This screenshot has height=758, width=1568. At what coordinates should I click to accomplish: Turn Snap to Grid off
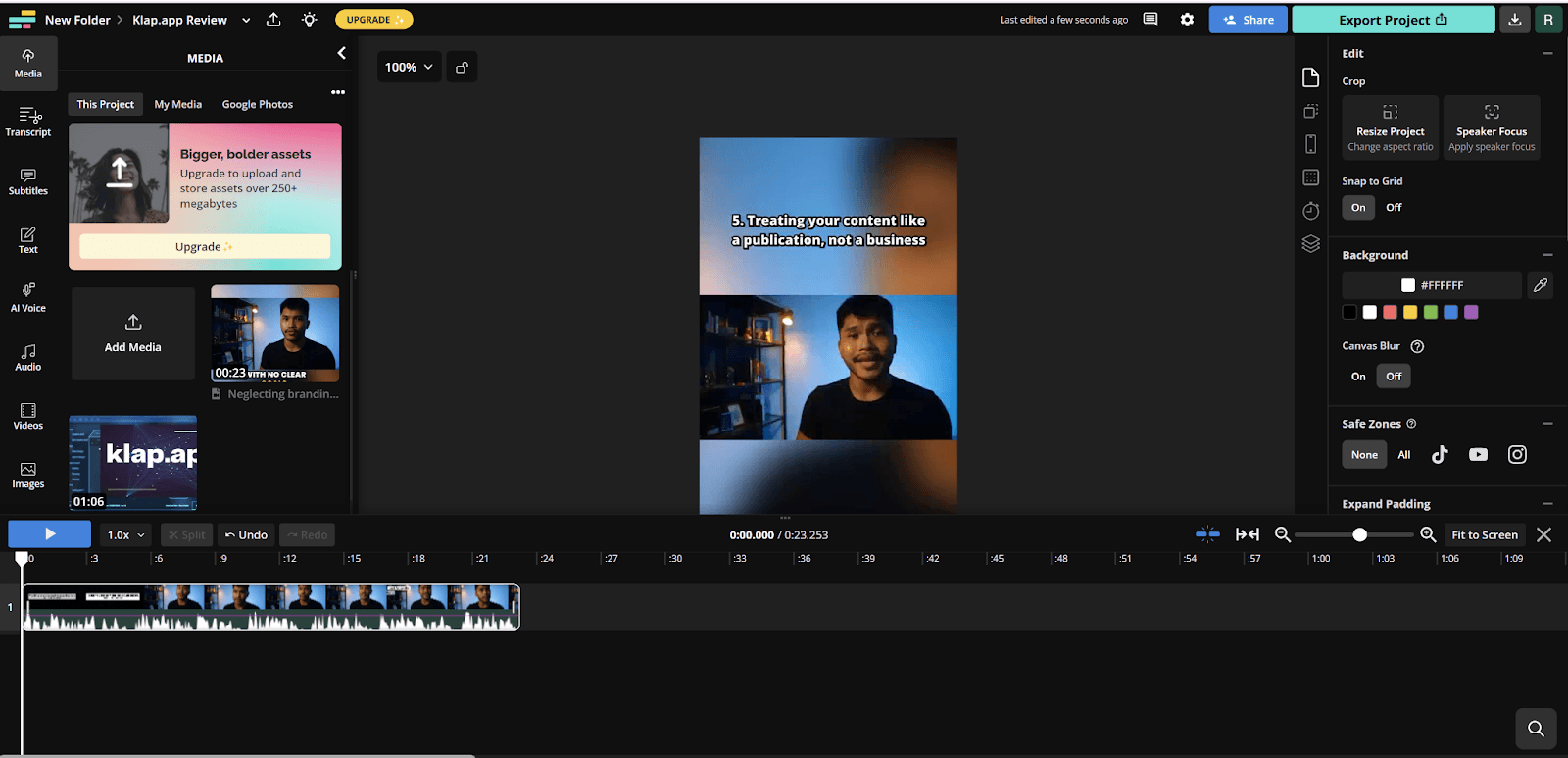[x=1394, y=207]
